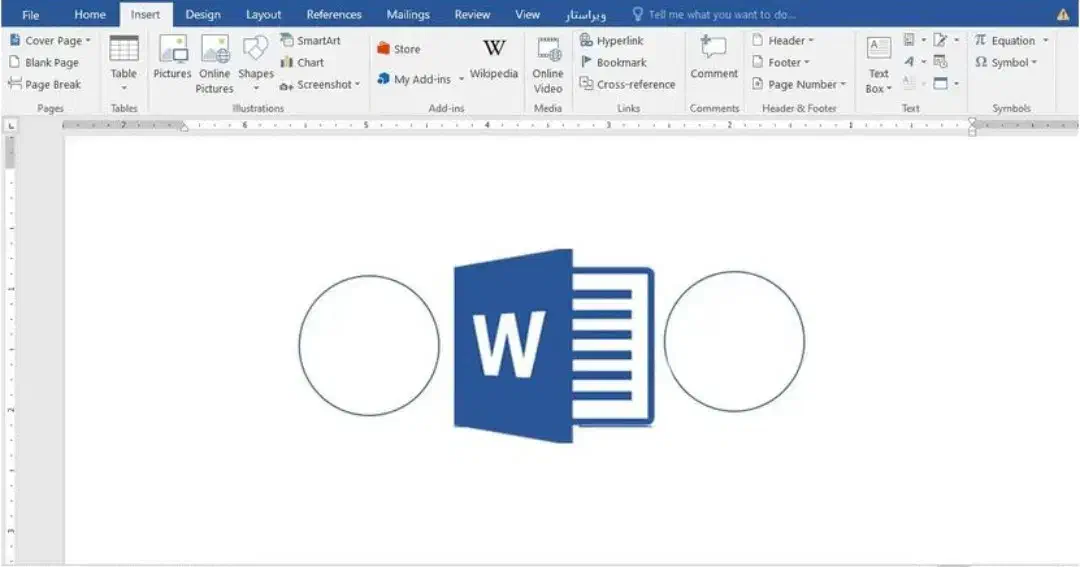This screenshot has width=1080, height=567.
Task: Open the Shapes dropdown gallery
Action: pos(256,87)
